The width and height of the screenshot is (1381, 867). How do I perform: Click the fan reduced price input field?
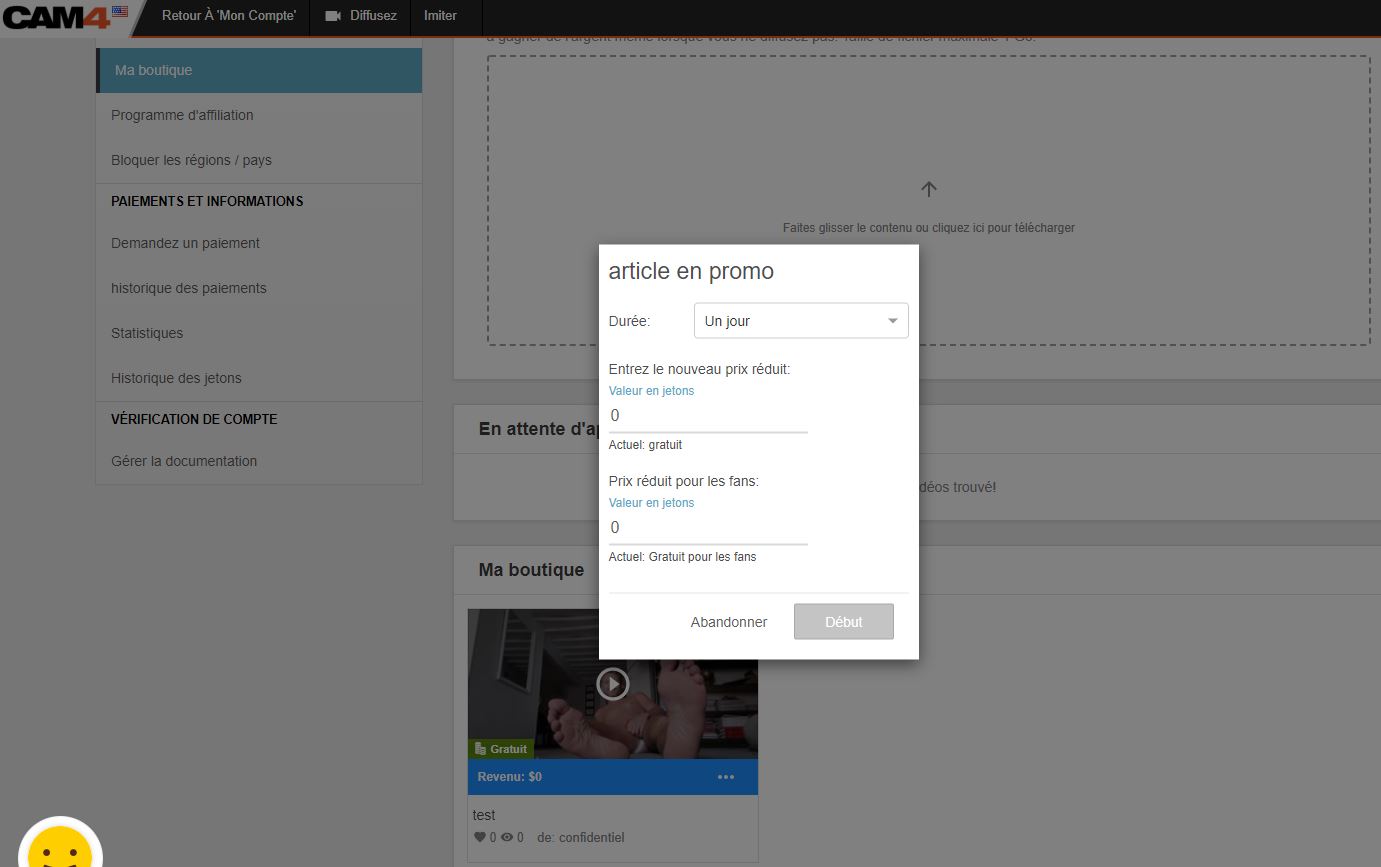[x=707, y=528]
